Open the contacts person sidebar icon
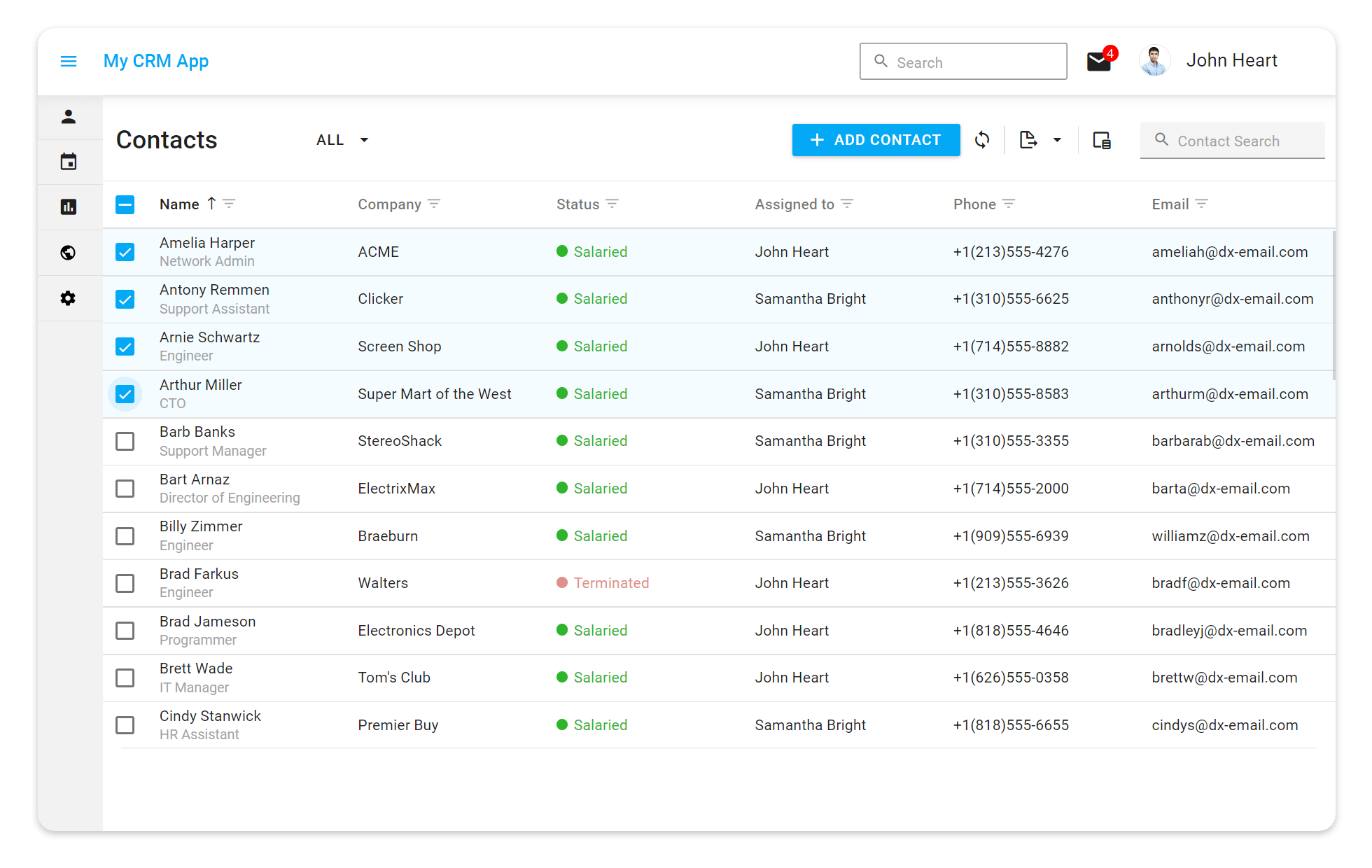The width and height of the screenshot is (1372, 868). coord(68,117)
